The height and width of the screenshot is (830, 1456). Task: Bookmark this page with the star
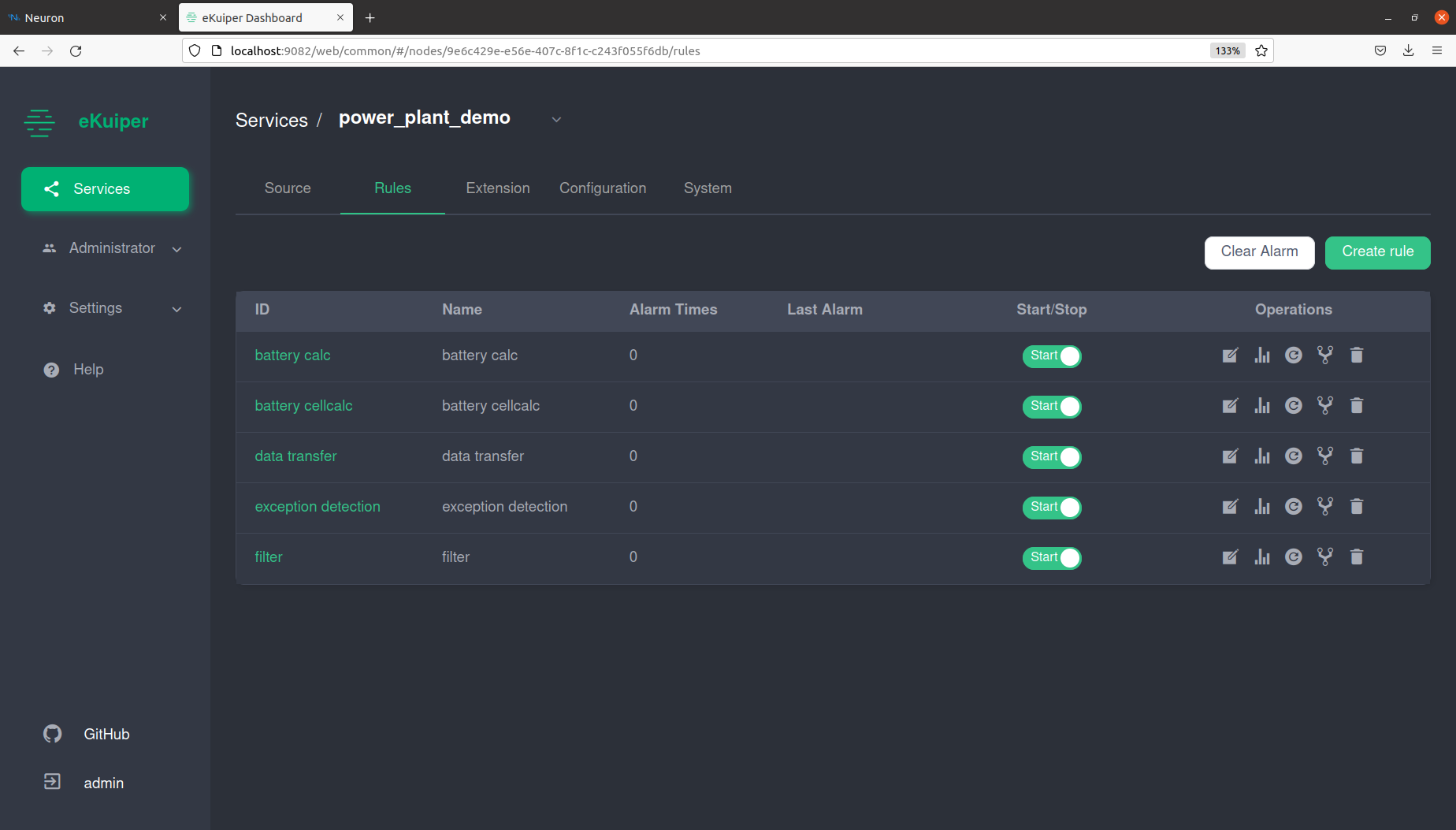1261,50
